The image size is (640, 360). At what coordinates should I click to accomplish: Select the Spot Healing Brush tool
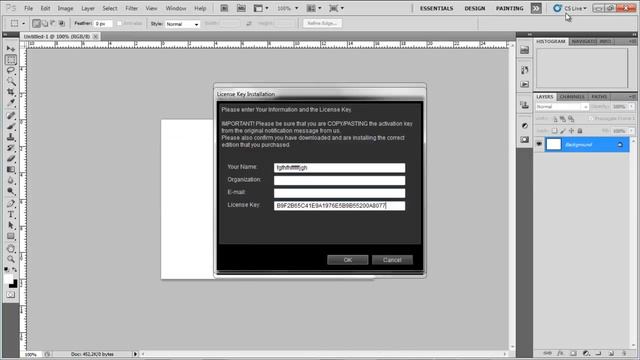pyautogui.click(x=11, y=116)
